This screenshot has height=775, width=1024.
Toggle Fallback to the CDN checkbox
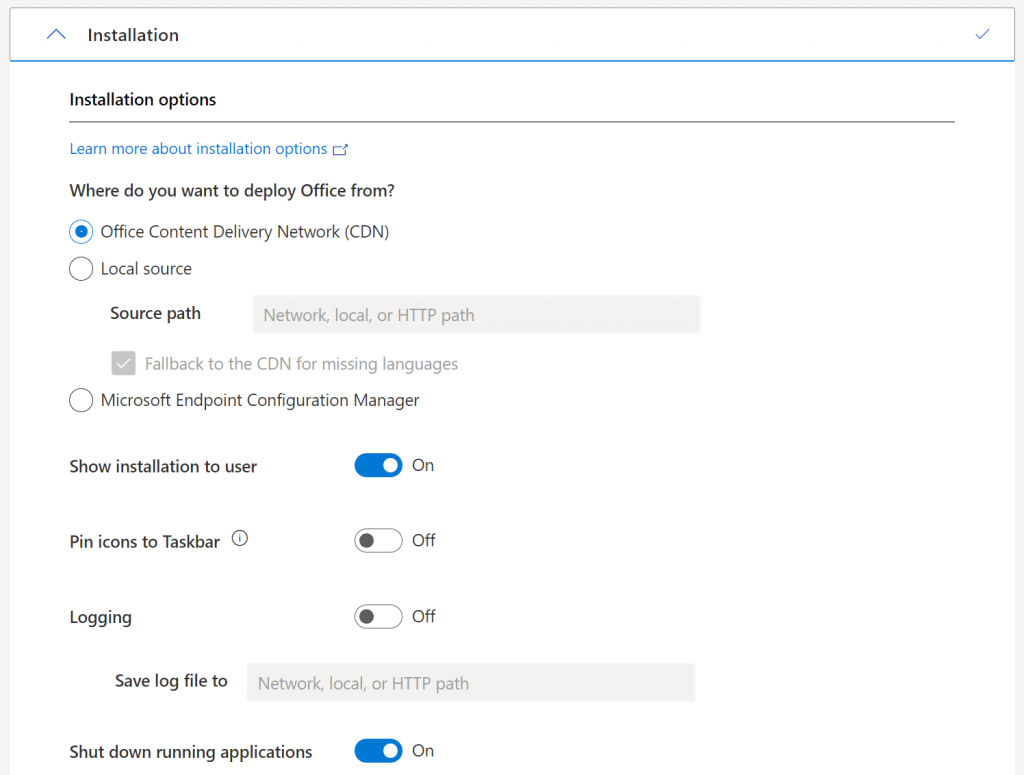[x=123, y=364]
